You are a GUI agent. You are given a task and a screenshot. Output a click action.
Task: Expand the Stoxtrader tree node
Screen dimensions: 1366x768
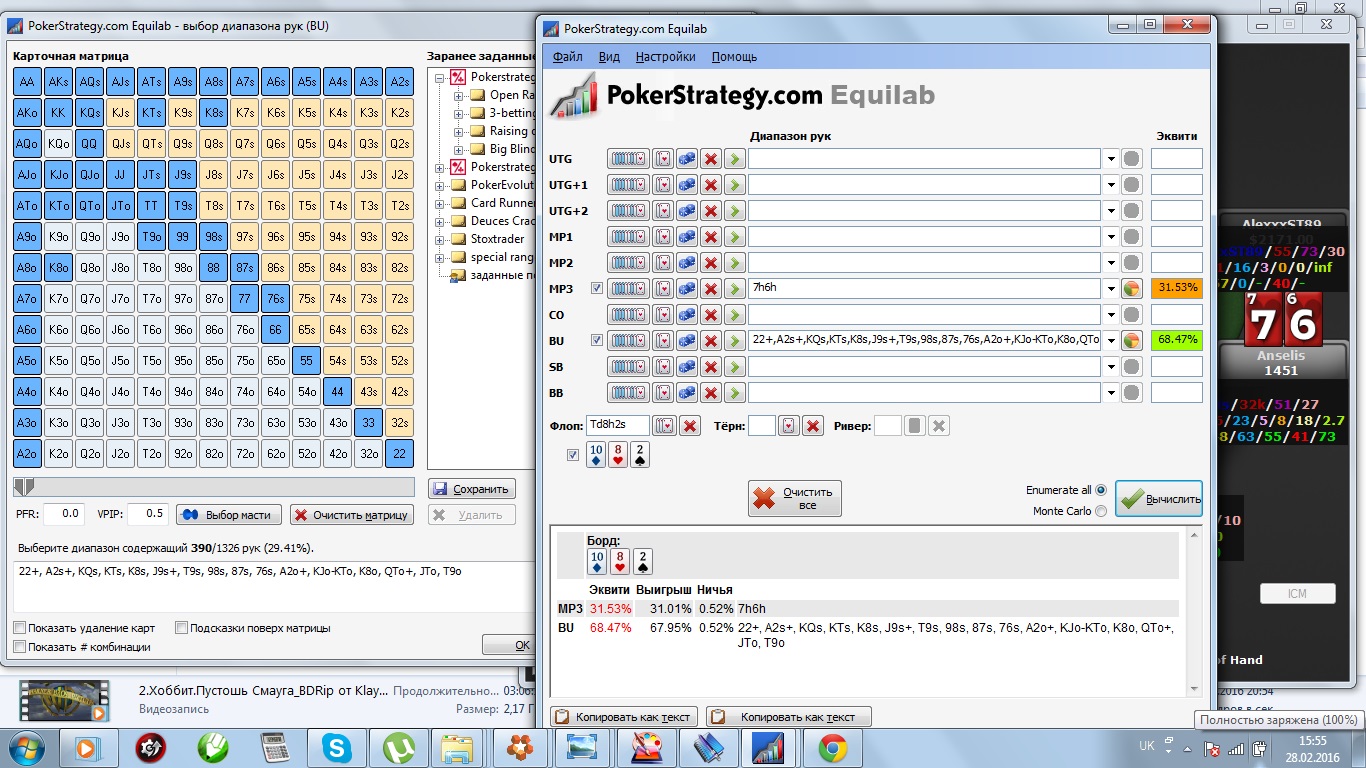tap(441, 239)
